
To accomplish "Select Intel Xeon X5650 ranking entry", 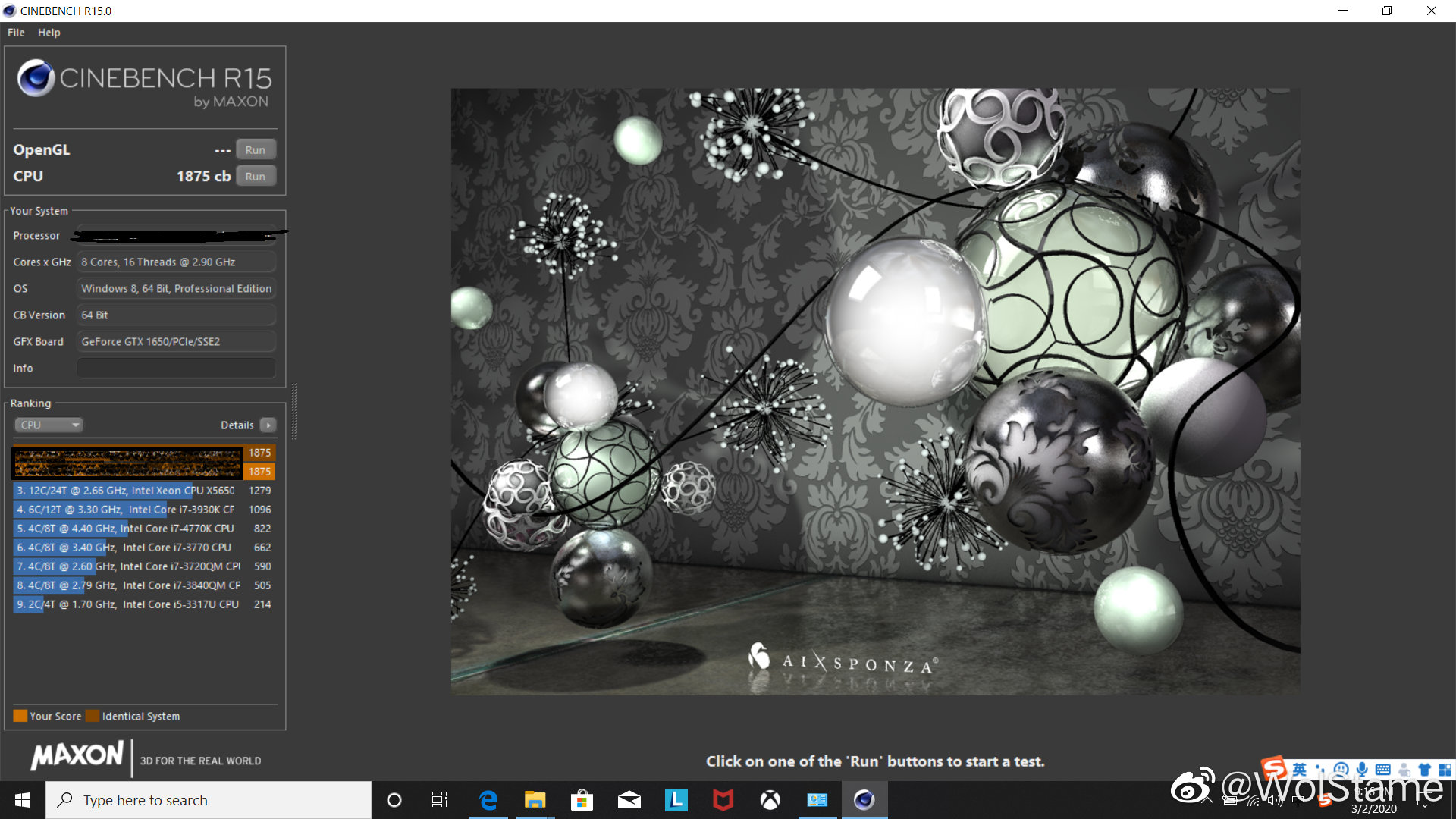I will pyautogui.click(x=126, y=491).
